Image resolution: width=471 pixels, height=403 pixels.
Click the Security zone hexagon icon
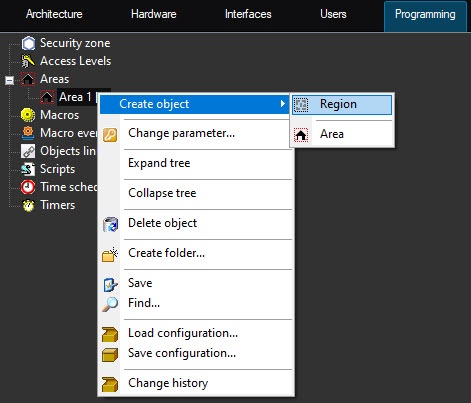coord(28,43)
